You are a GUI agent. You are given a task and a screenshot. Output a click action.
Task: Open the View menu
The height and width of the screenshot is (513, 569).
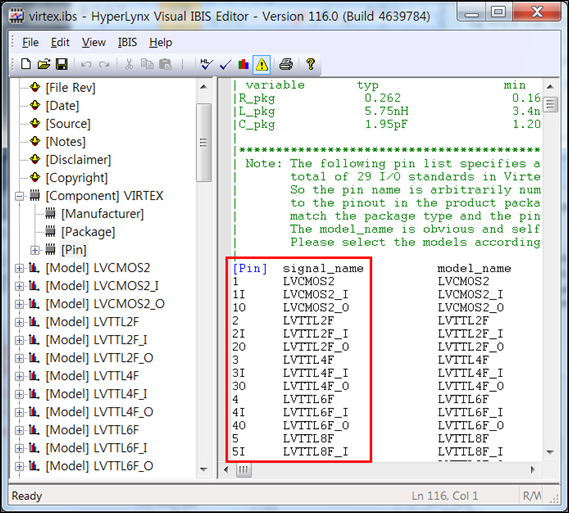pos(94,42)
